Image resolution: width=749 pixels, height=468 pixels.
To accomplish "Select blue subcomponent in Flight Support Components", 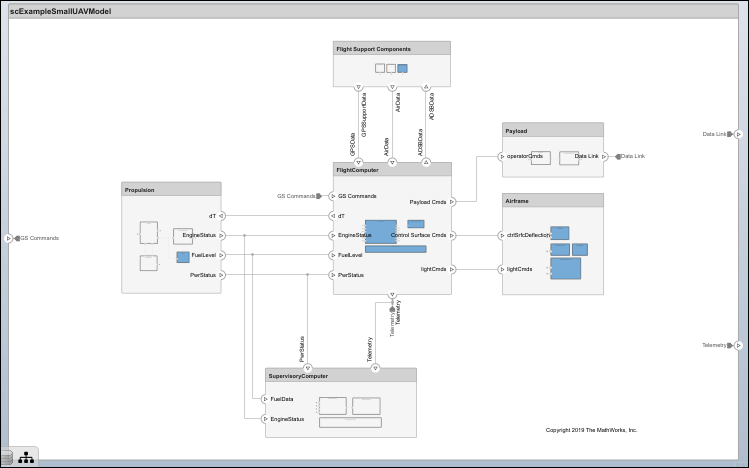I will (x=403, y=69).
